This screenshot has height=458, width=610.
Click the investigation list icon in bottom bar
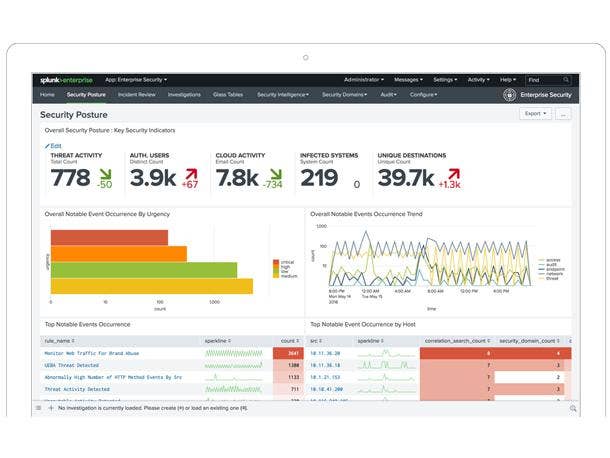(x=38, y=408)
